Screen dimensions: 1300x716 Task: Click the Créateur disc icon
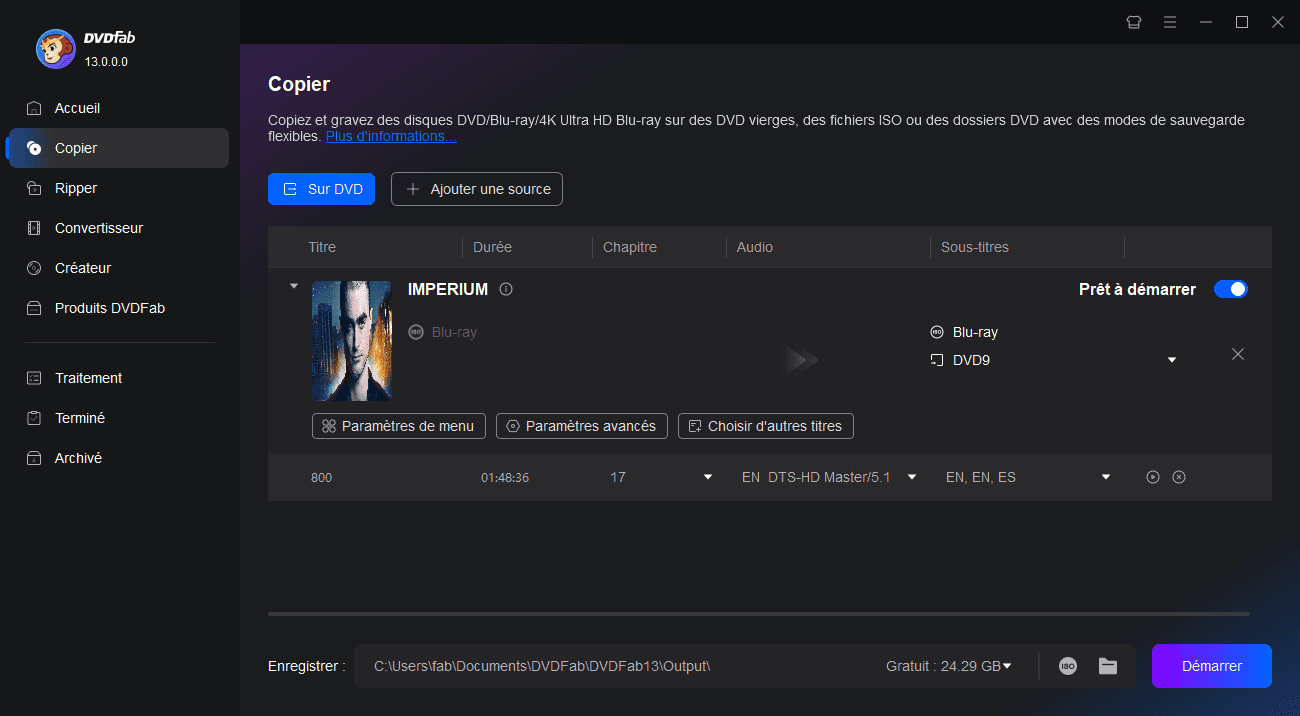(34, 268)
